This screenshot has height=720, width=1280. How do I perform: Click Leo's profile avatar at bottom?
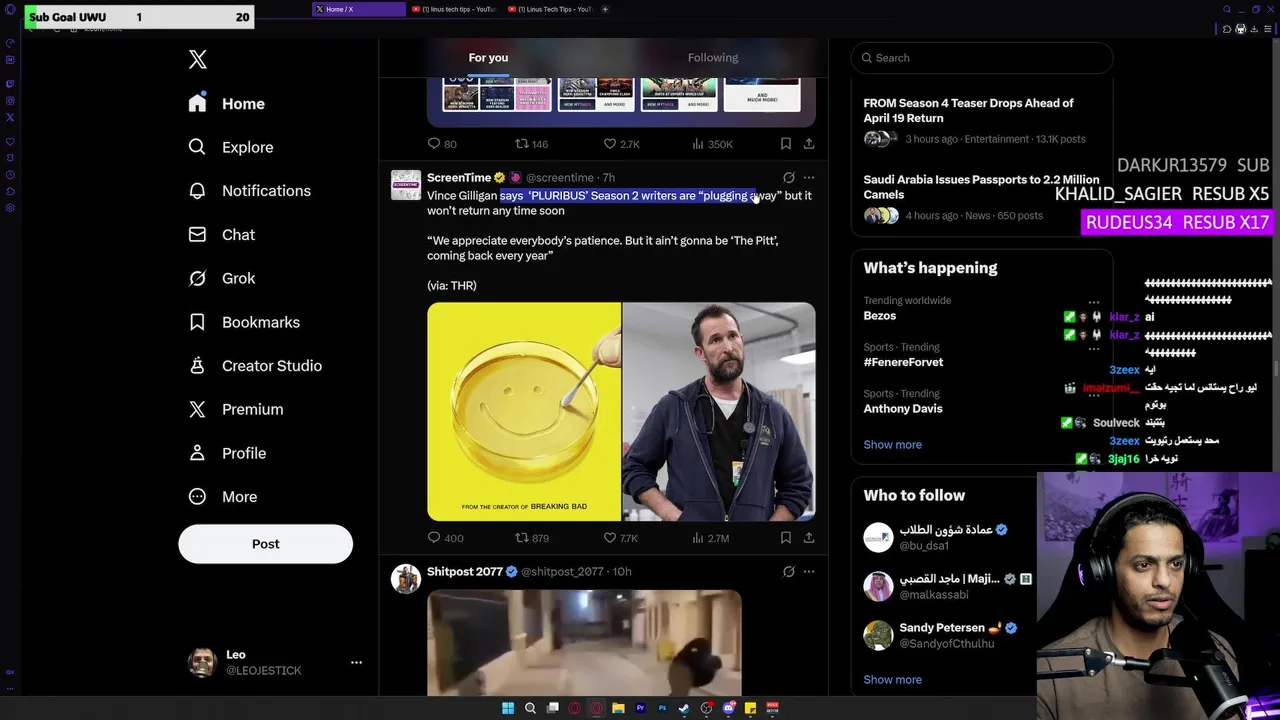tap(202, 663)
